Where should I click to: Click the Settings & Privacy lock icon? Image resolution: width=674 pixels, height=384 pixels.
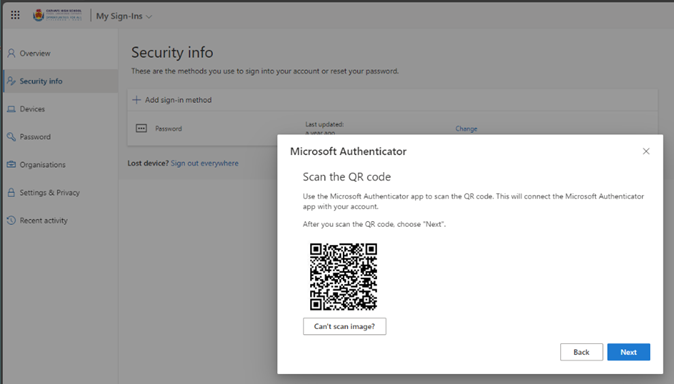click(11, 193)
